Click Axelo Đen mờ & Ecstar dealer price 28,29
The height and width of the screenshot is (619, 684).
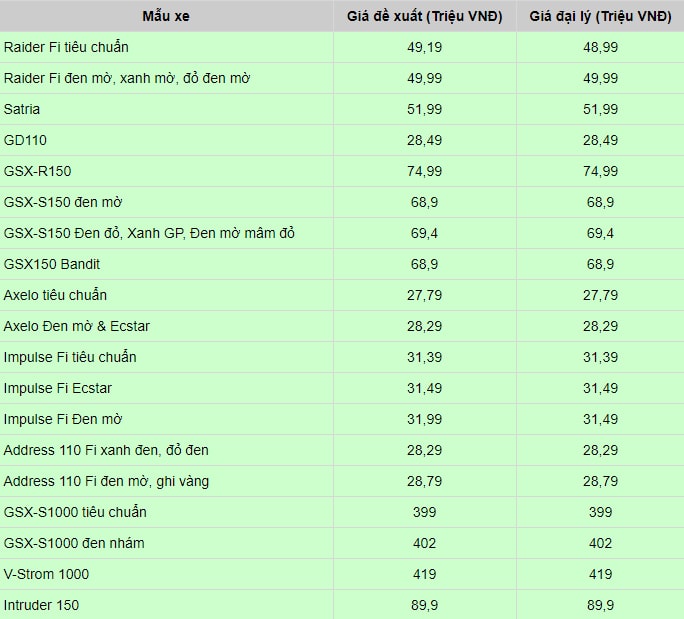pyautogui.click(x=600, y=326)
